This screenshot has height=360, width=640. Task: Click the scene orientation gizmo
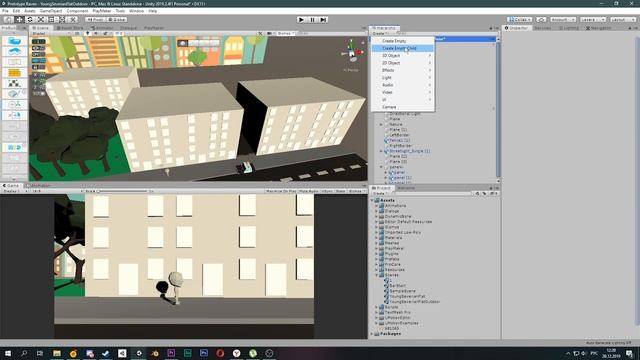(x=351, y=53)
